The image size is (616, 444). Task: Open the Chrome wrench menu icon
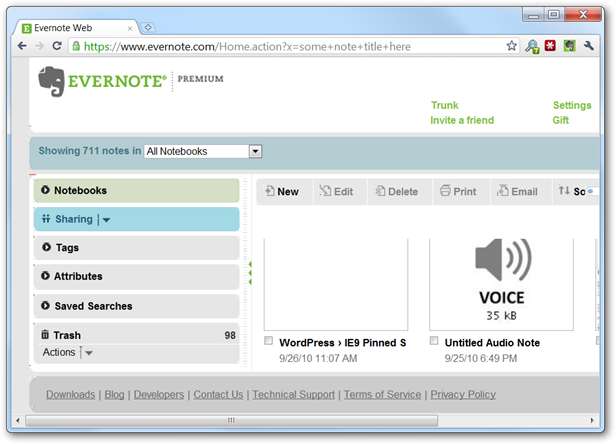(589, 46)
